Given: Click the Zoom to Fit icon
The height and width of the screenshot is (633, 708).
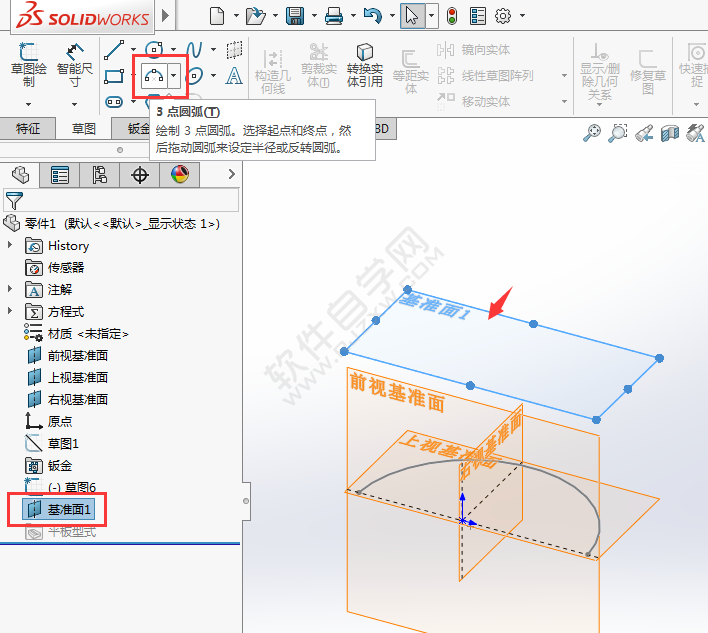Looking at the screenshot, I should (x=592, y=133).
